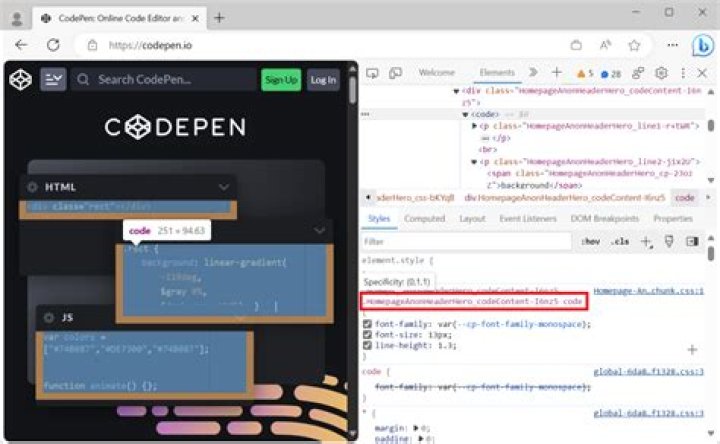The height and width of the screenshot is (444, 720).
Task: Expand the p line1 node triangle
Action: pyautogui.click(x=474, y=126)
